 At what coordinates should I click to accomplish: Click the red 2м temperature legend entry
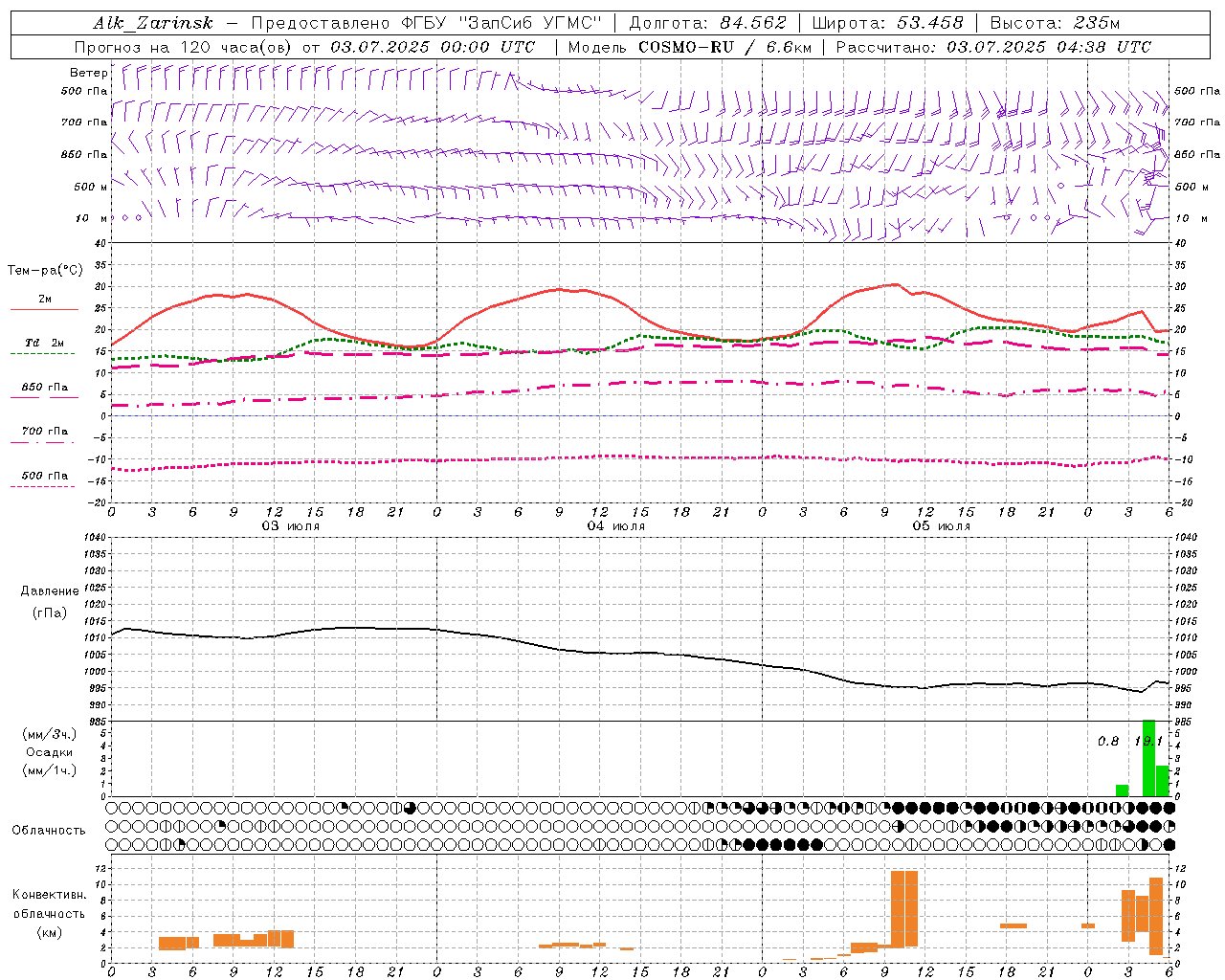pos(45,303)
